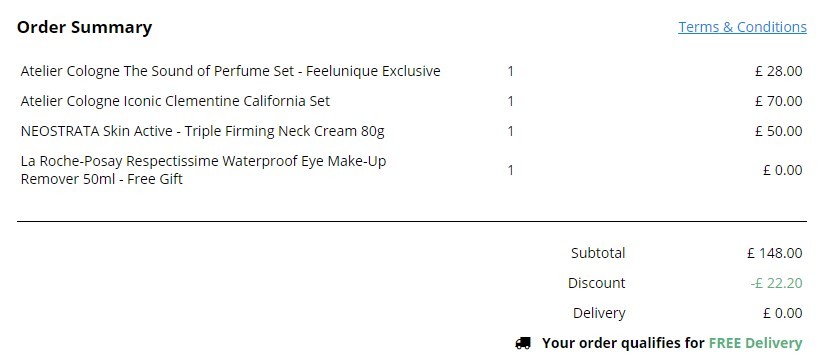Viewport: 837px width, 363px height.
Task: Click the £ 70.00 item price
Action: pos(778,101)
